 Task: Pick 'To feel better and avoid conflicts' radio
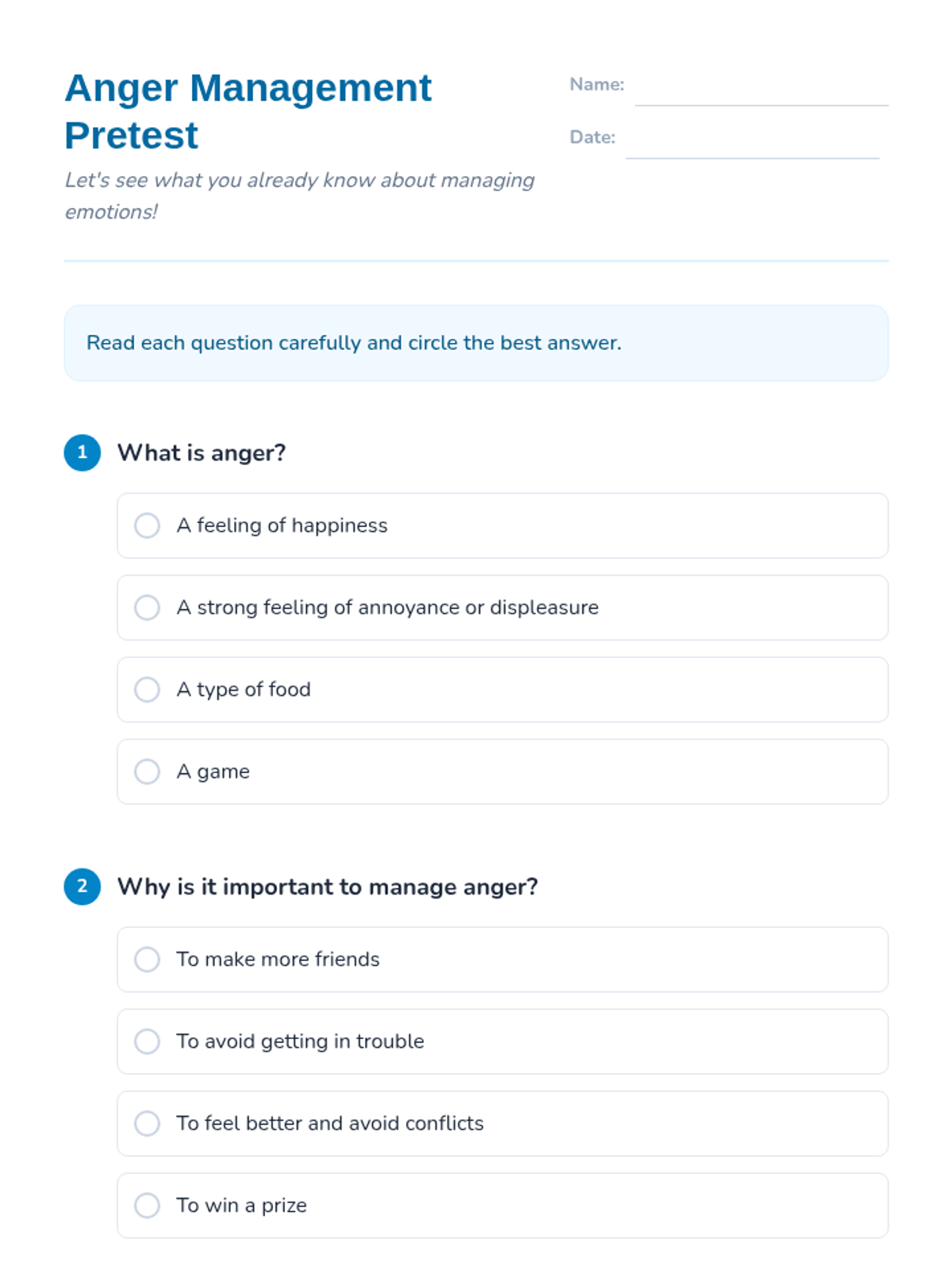pos(147,1123)
